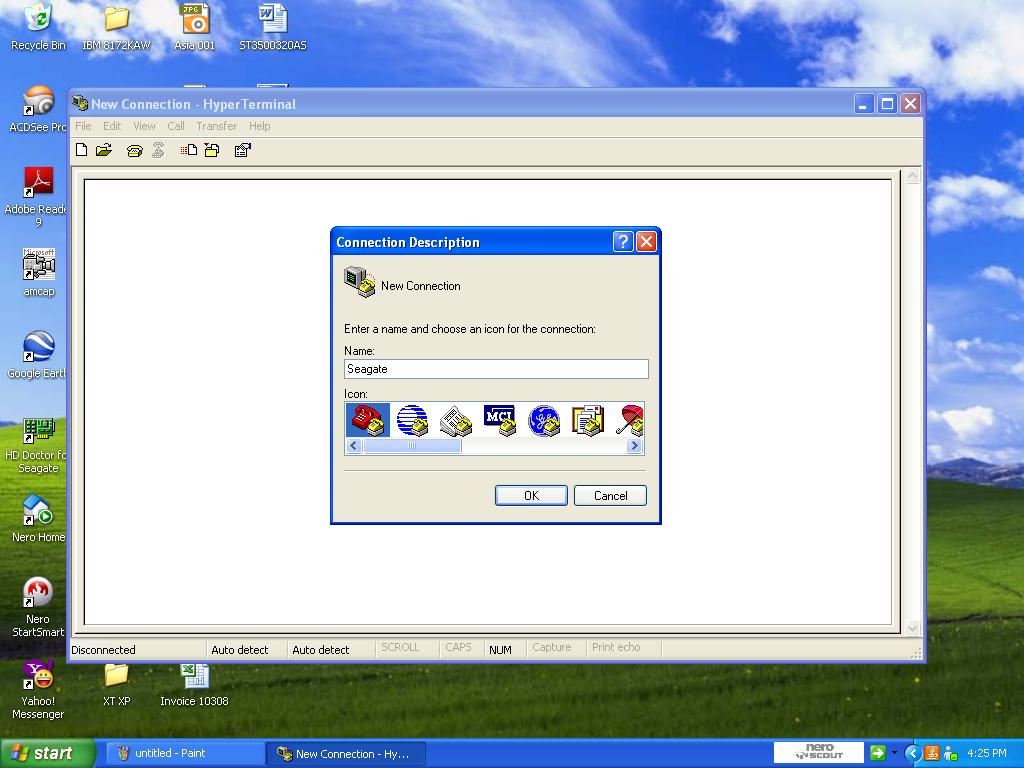
Task: Confirm the connection name with OK
Action: pyautogui.click(x=531, y=496)
